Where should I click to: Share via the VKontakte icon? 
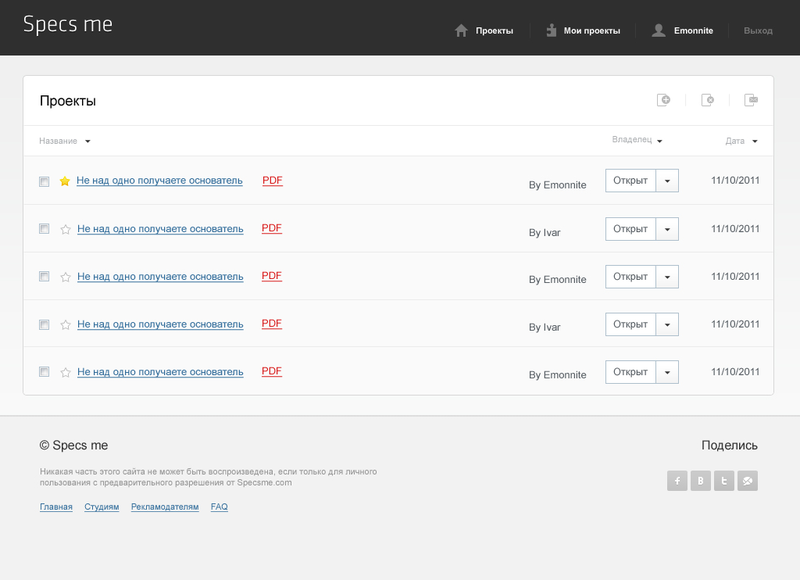tap(701, 481)
